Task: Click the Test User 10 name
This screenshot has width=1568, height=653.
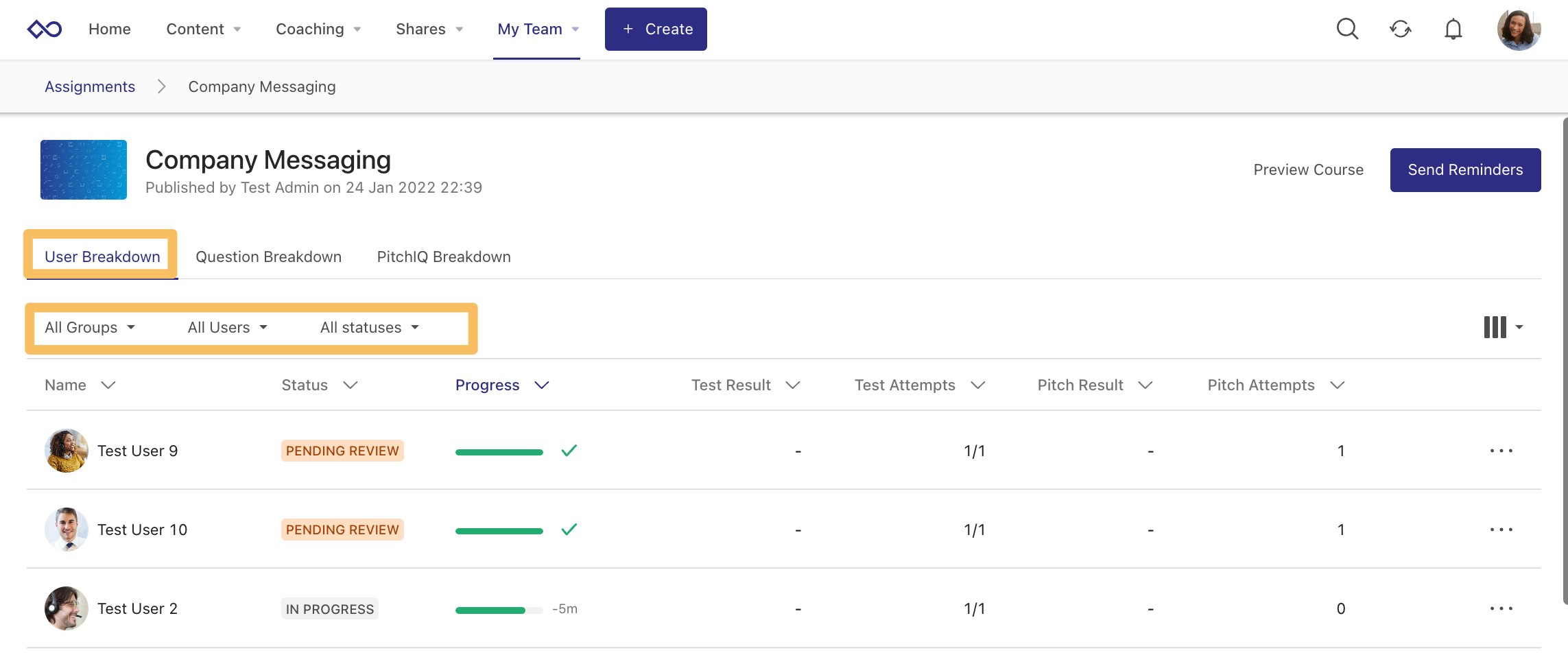Action: 142,530
